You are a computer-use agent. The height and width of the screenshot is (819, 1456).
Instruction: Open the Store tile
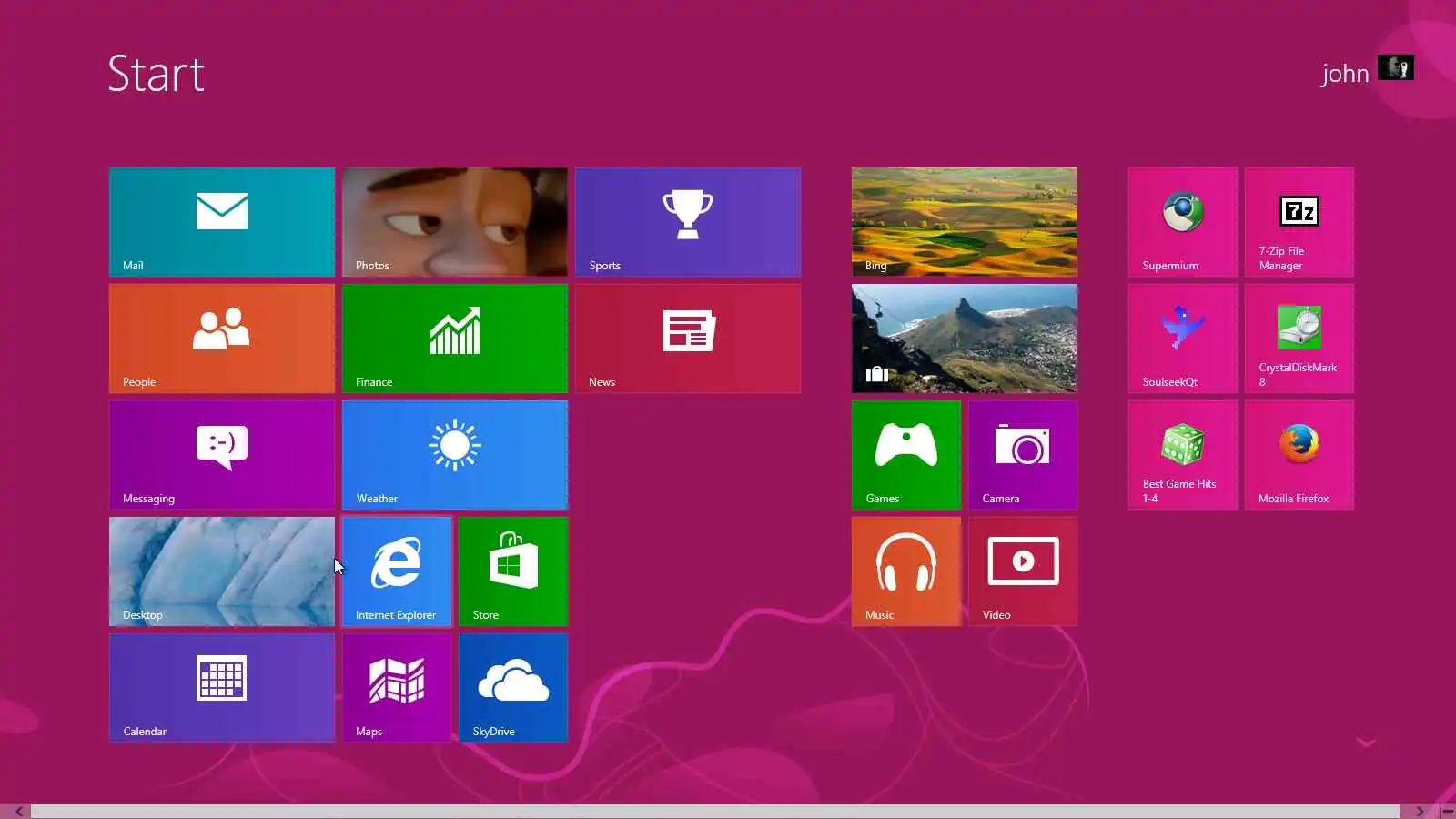coord(513,571)
